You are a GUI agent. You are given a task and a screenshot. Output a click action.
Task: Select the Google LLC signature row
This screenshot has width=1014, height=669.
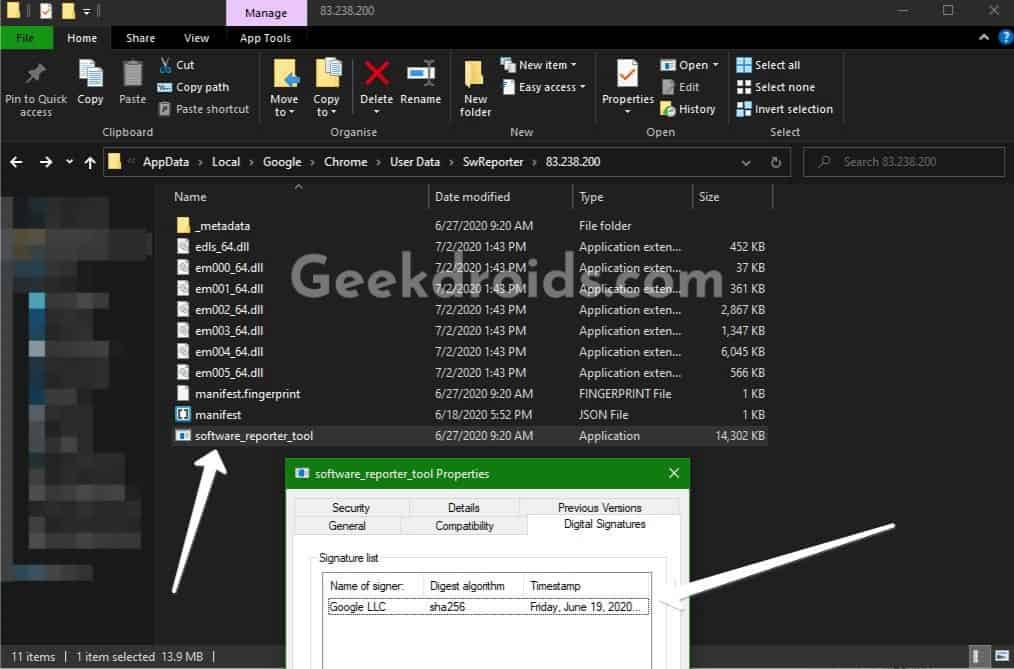(x=488, y=606)
